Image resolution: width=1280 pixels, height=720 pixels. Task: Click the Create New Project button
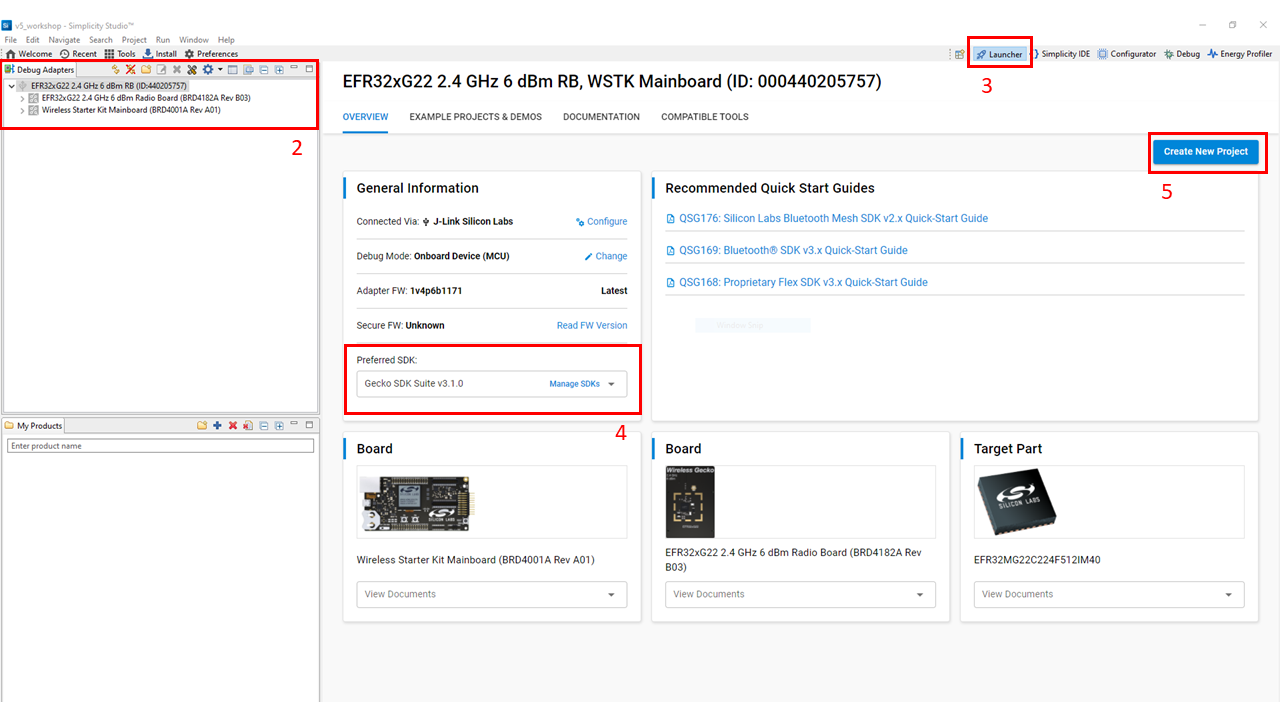[1205, 152]
